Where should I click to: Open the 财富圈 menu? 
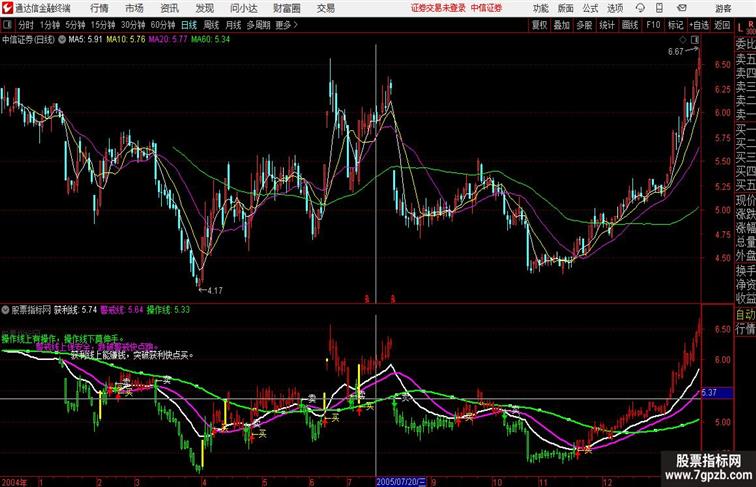pyautogui.click(x=287, y=8)
